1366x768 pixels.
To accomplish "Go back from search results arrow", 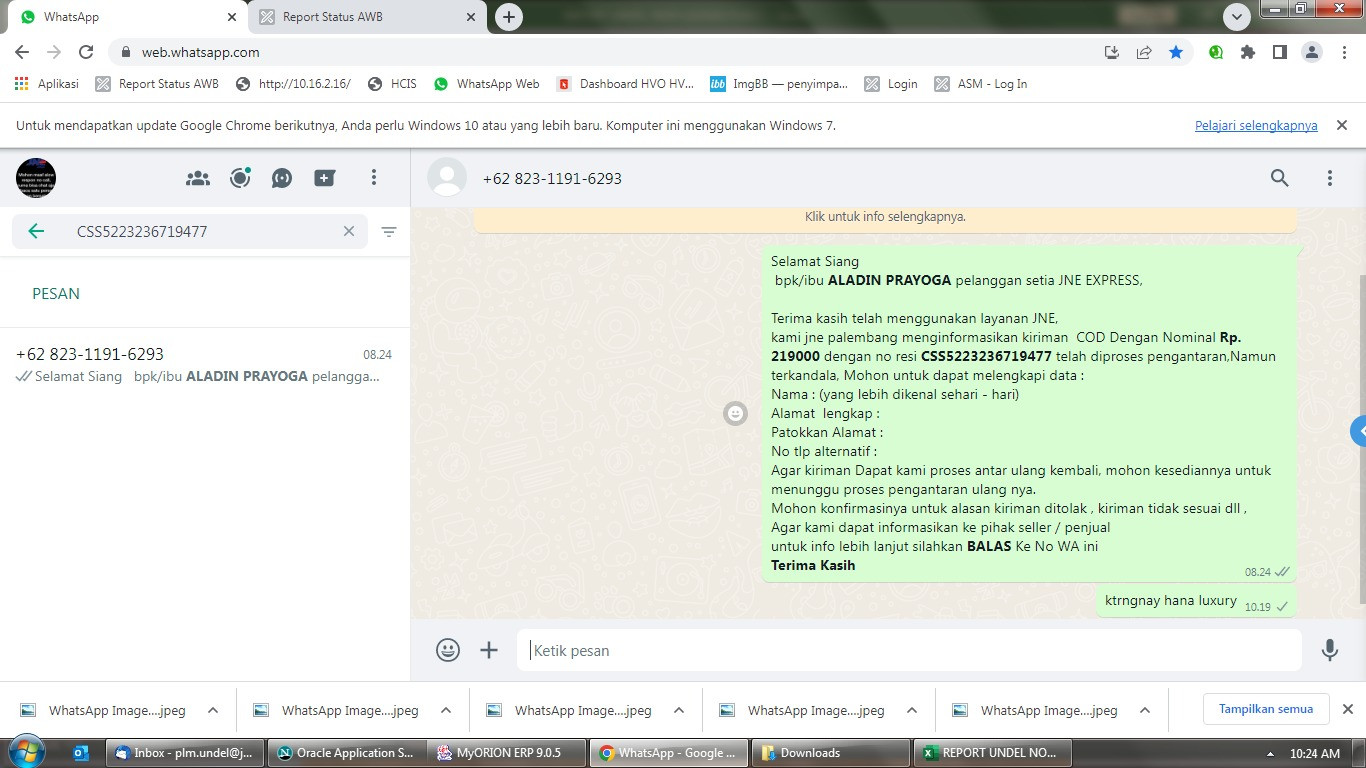I will (36, 231).
